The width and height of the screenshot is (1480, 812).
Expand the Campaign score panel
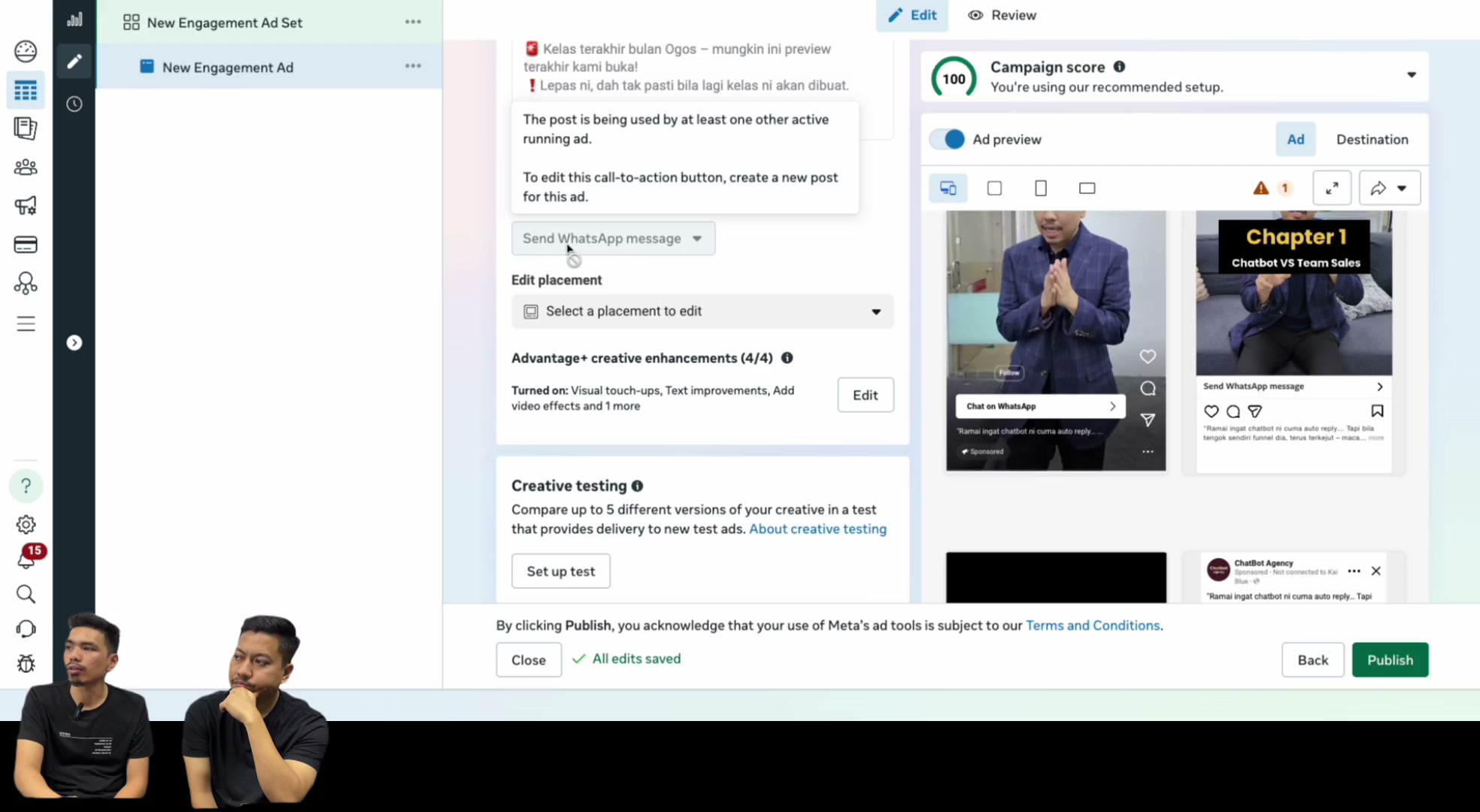[1412, 74]
